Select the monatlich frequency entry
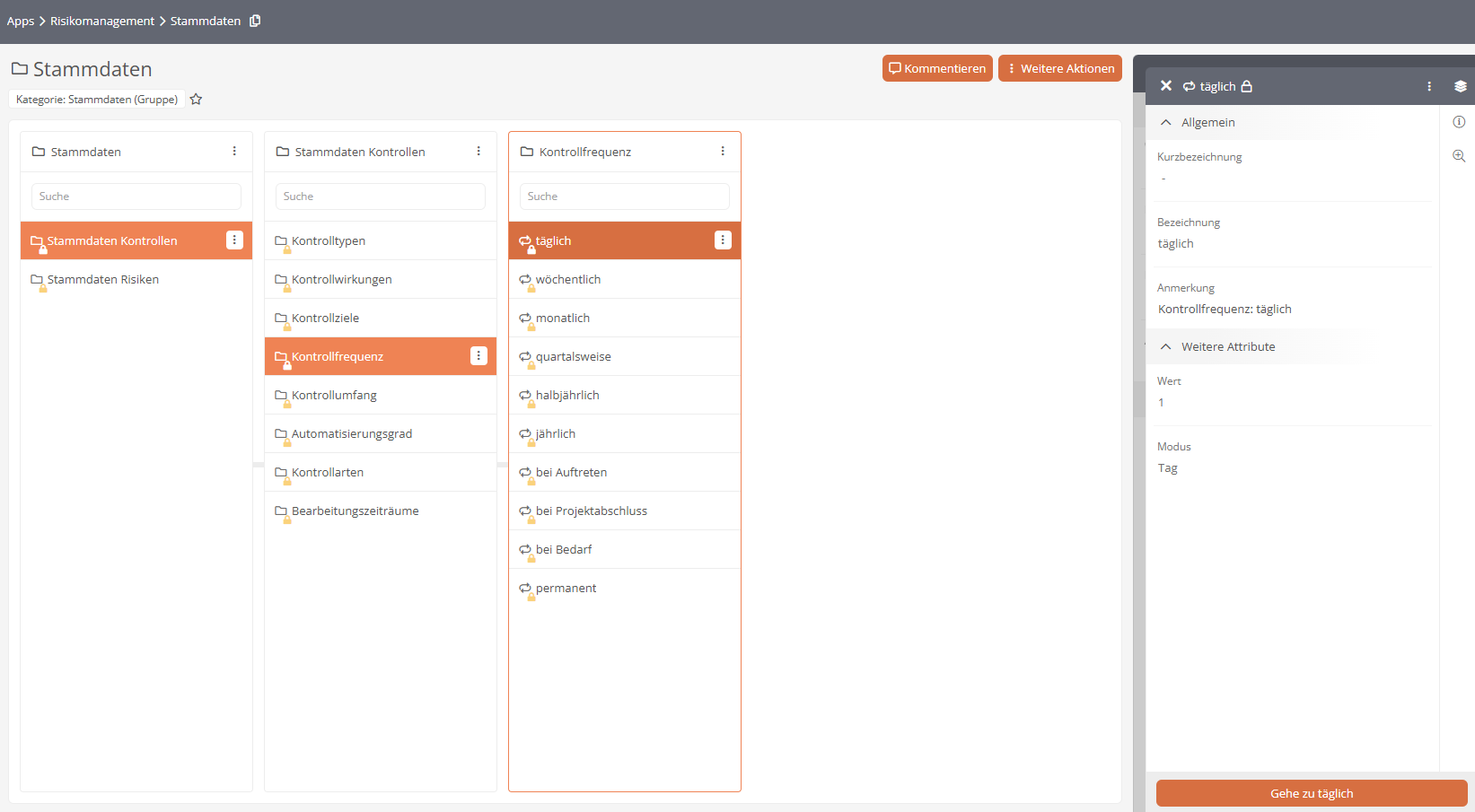 [563, 319]
